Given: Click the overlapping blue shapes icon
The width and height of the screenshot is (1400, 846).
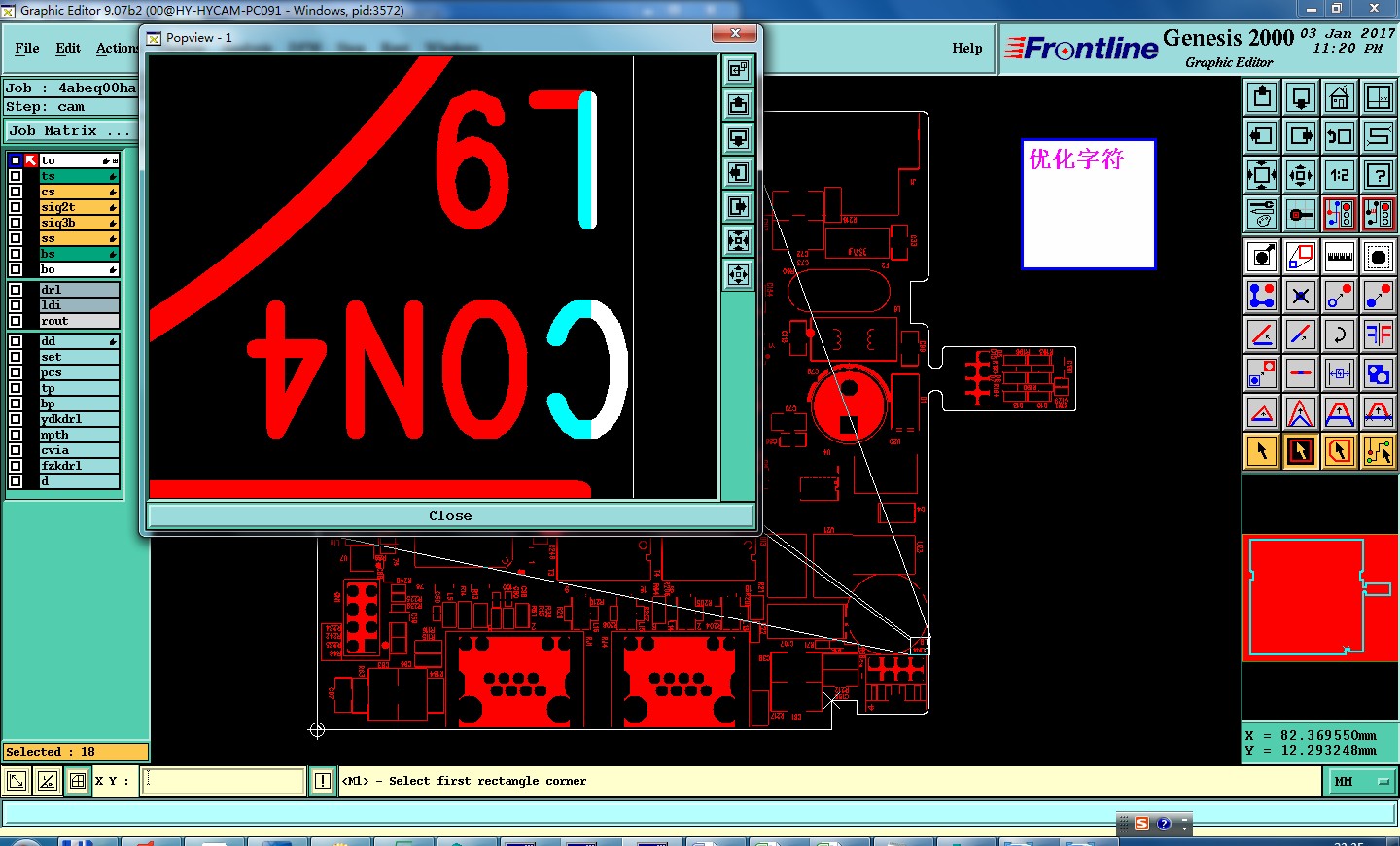Looking at the screenshot, I should point(1379,373).
